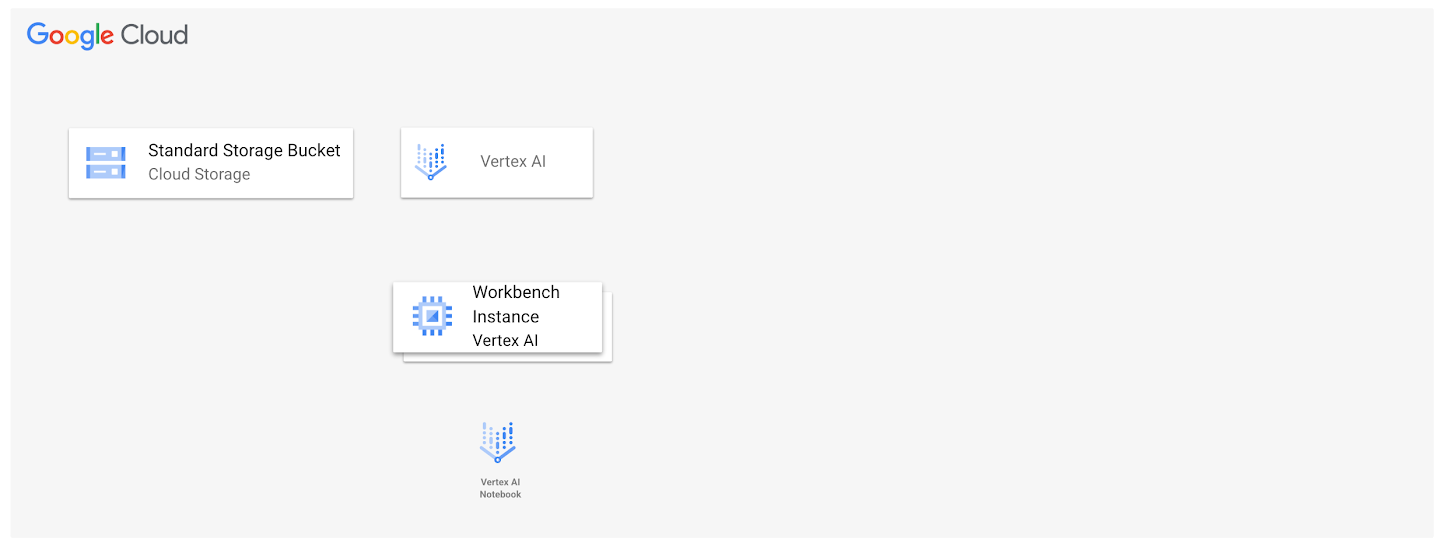Click the Cloud Storage bucket icon
This screenshot has width=1440, height=546.
tap(105, 163)
